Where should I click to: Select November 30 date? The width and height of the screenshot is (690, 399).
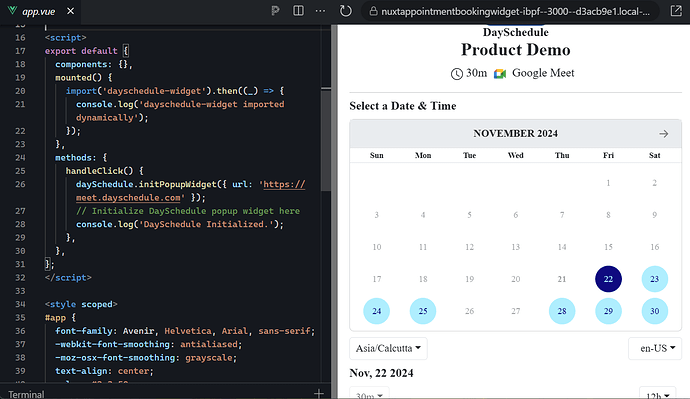pos(654,311)
